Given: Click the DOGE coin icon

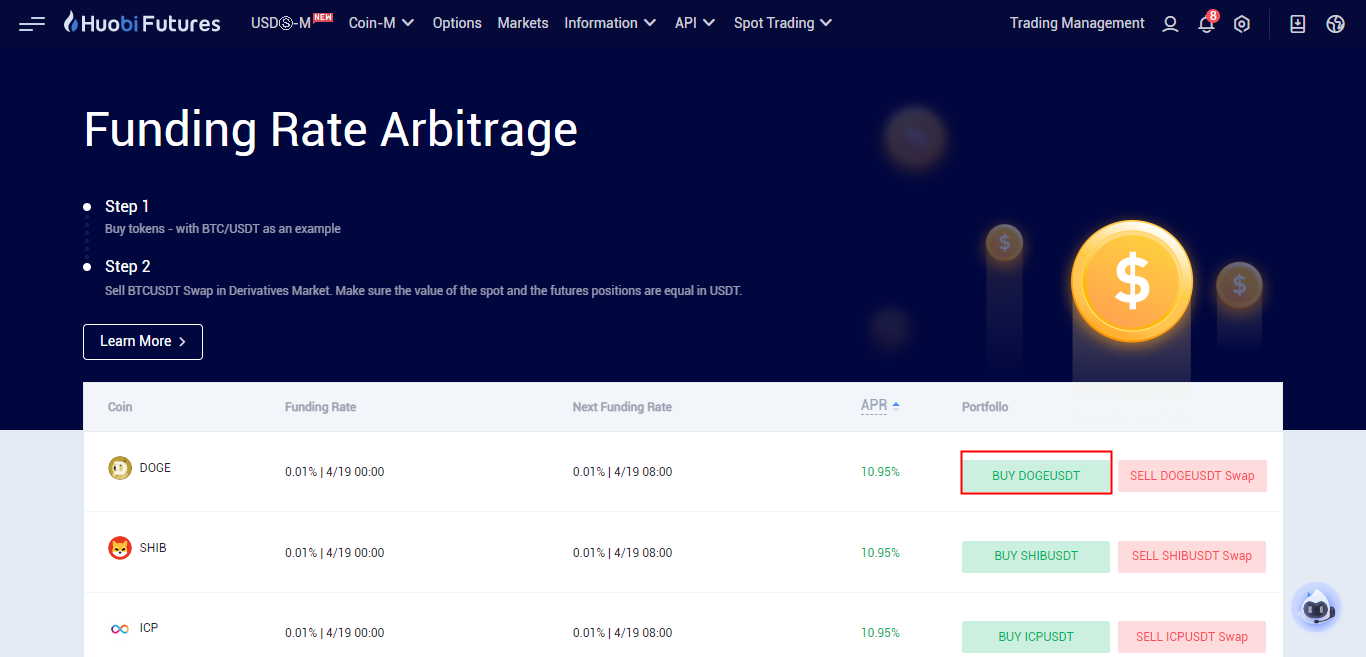Looking at the screenshot, I should pyautogui.click(x=120, y=468).
